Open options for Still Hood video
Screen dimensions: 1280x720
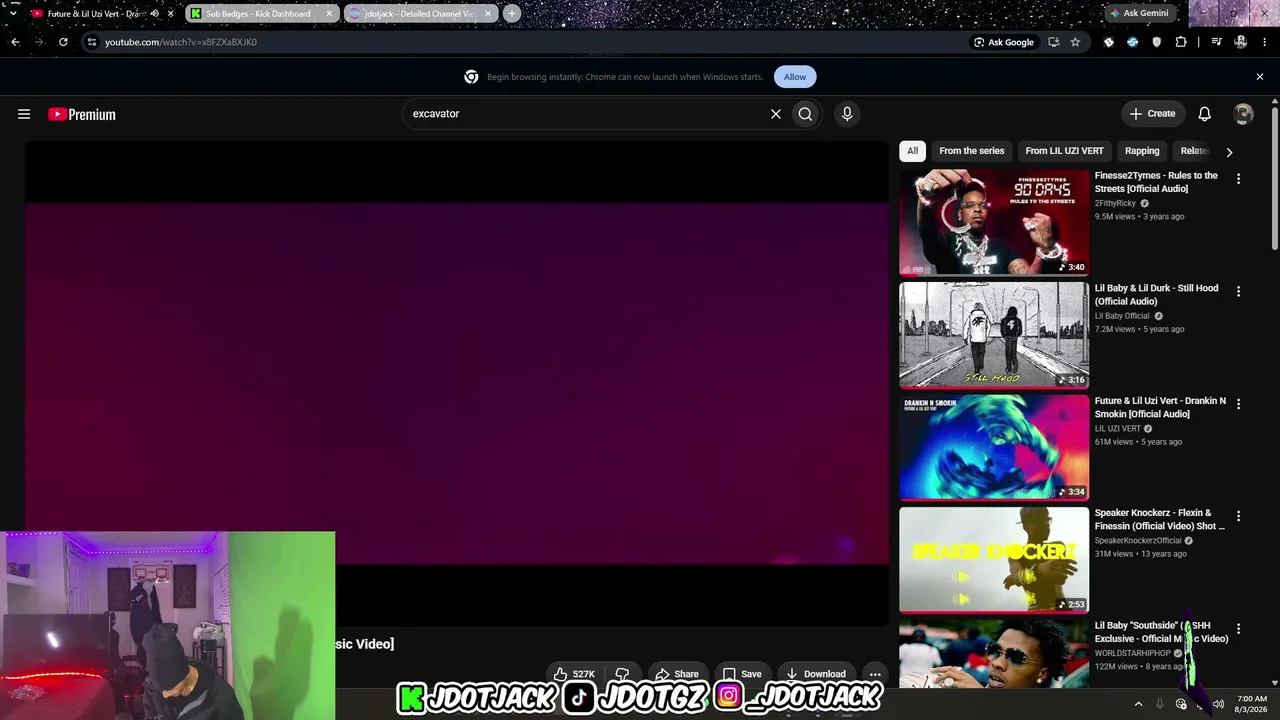coord(1238,292)
